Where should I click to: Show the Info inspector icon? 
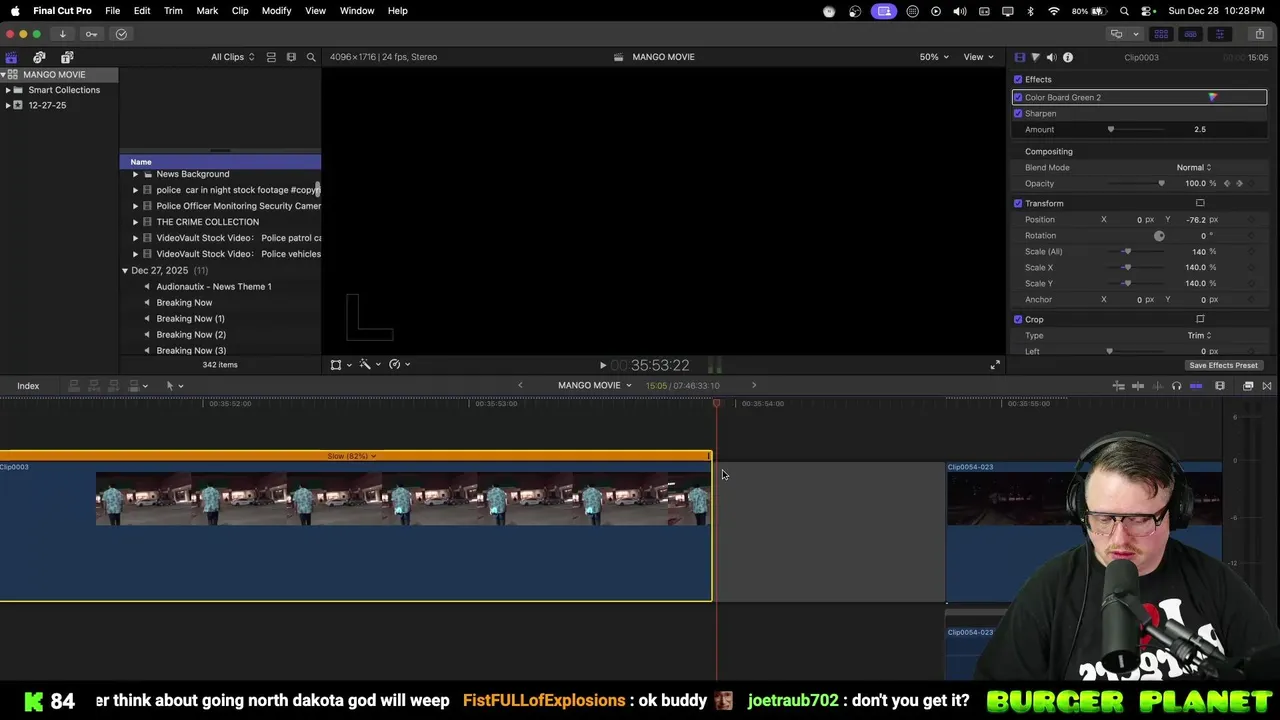click(1068, 57)
